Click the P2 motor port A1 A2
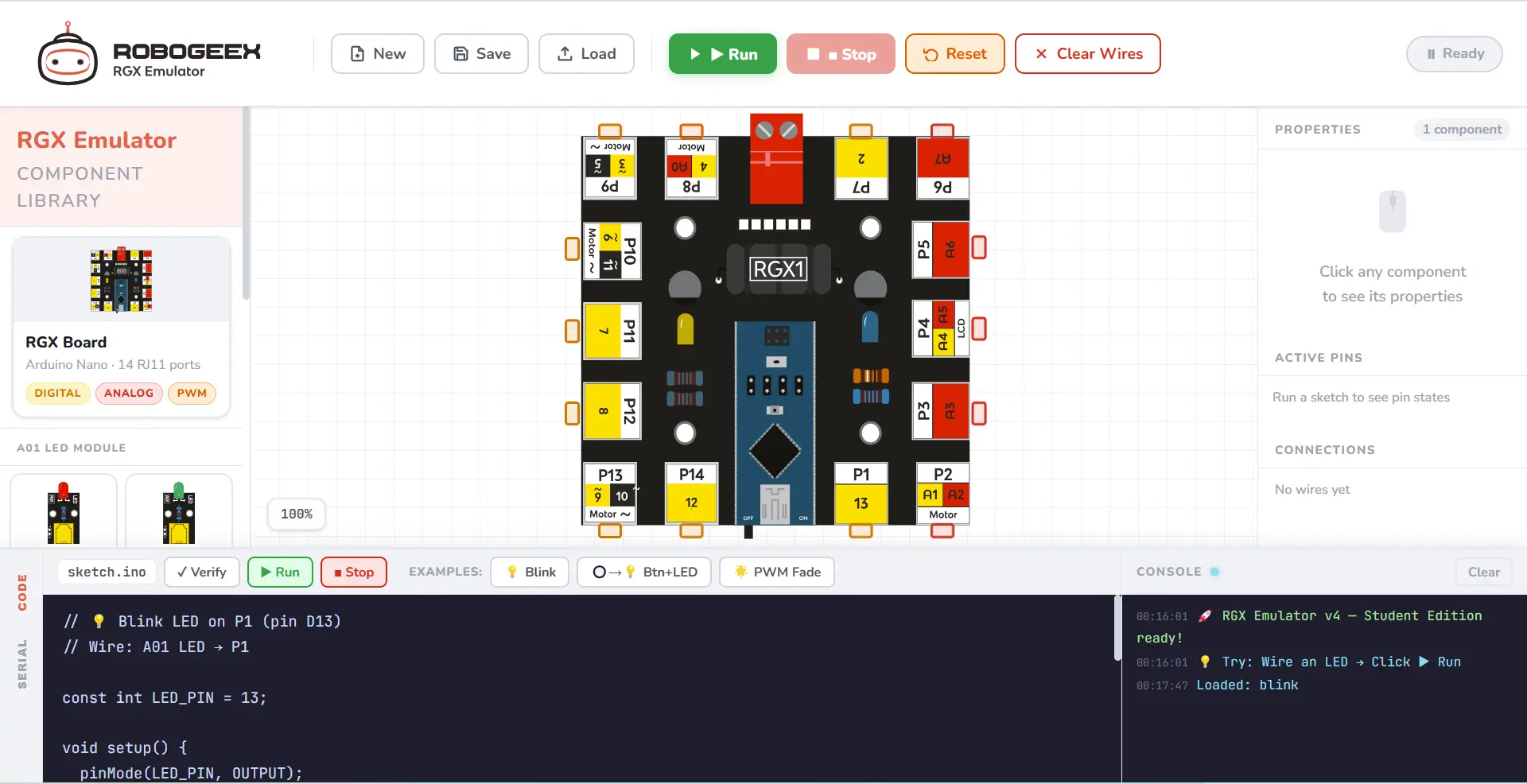 click(942, 494)
